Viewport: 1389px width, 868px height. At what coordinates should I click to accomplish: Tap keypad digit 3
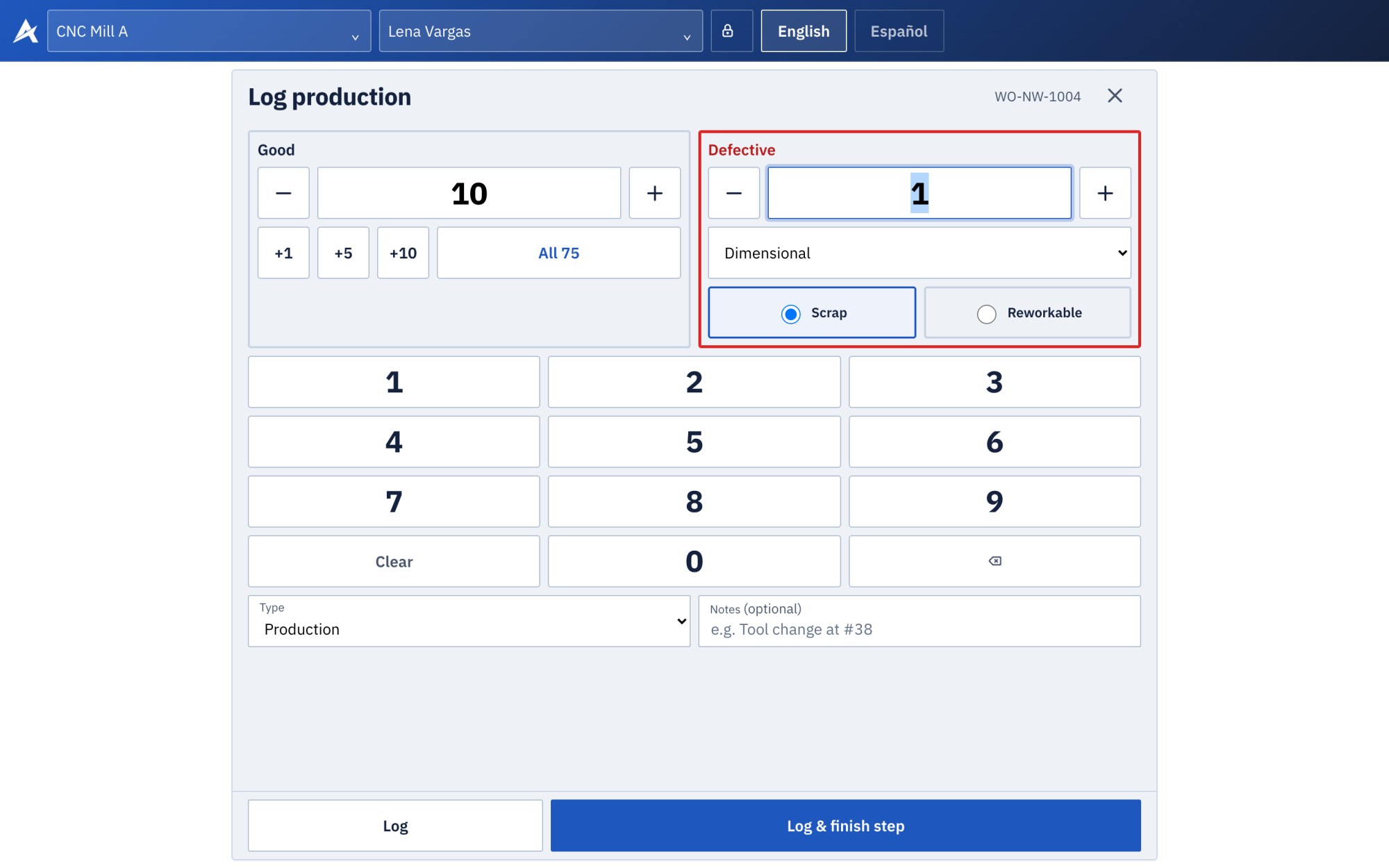(995, 383)
